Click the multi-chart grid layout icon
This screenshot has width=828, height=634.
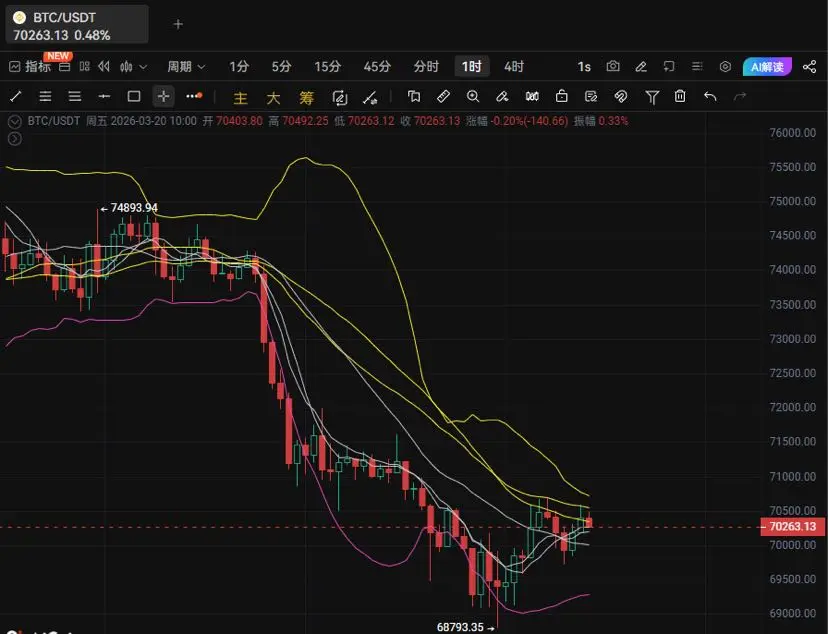coord(84,67)
